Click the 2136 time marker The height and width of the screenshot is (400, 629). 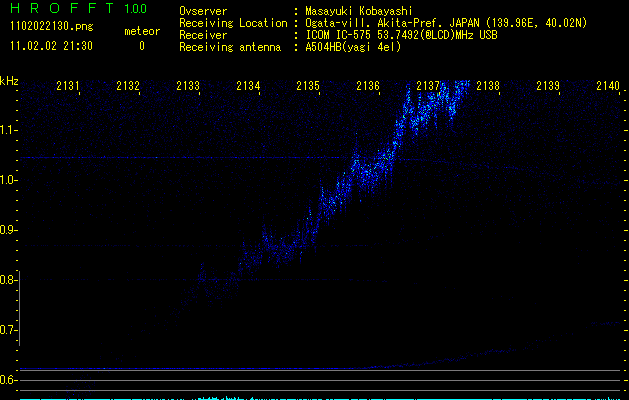click(x=368, y=86)
